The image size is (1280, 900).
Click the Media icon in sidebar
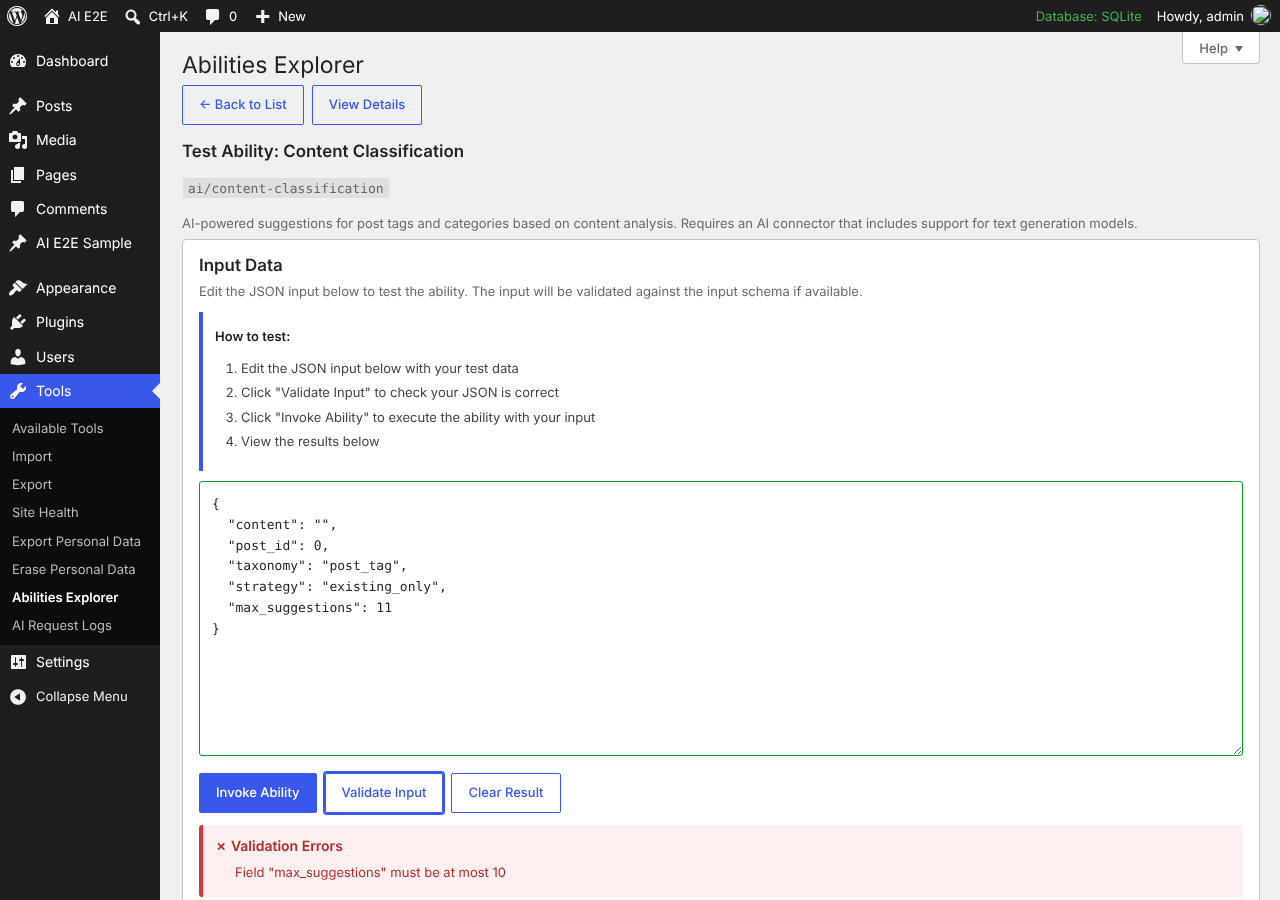click(18, 140)
